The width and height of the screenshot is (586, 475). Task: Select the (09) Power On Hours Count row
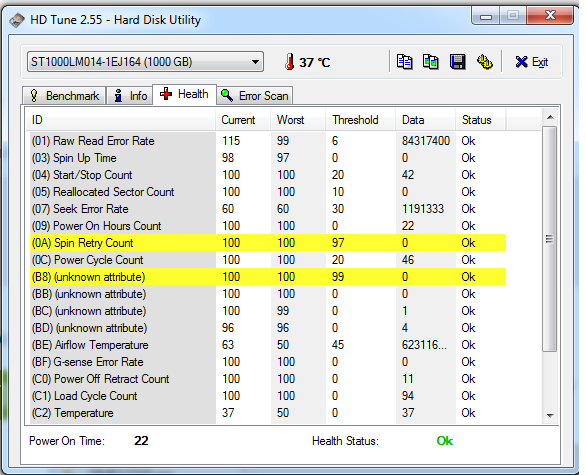(268, 226)
